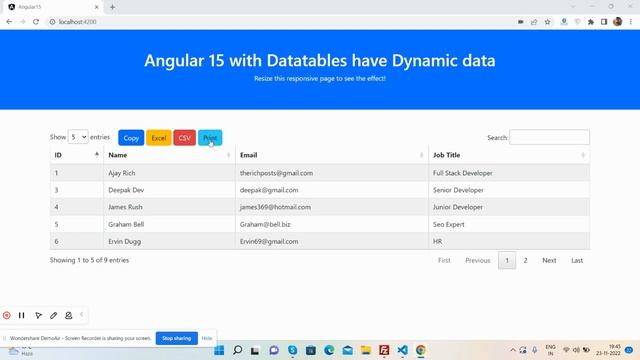The width and height of the screenshot is (640, 360).
Task: Open the blue download extension icon
Action: click(564, 22)
